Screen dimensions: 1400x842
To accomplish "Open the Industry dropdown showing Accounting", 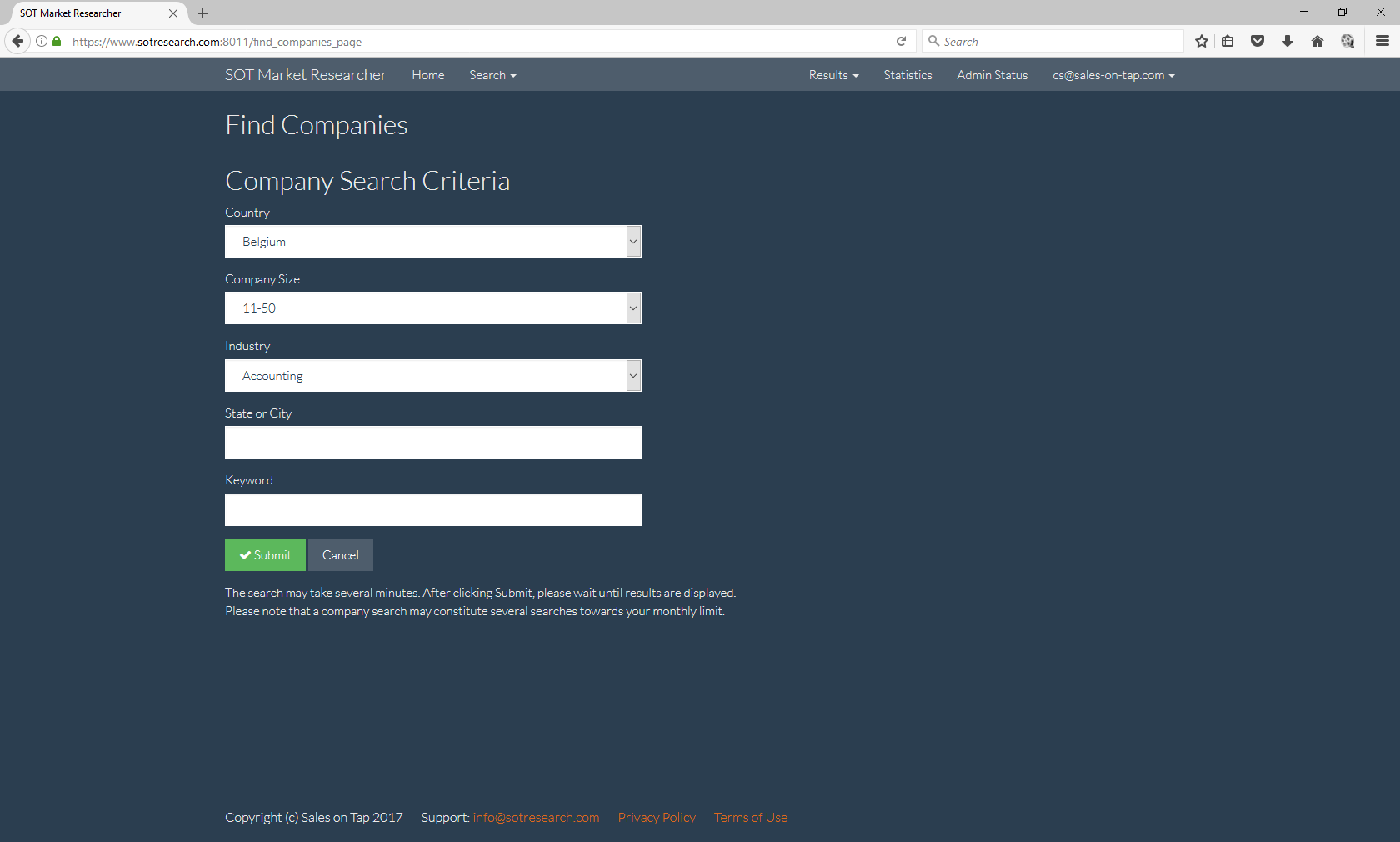I will (x=433, y=376).
